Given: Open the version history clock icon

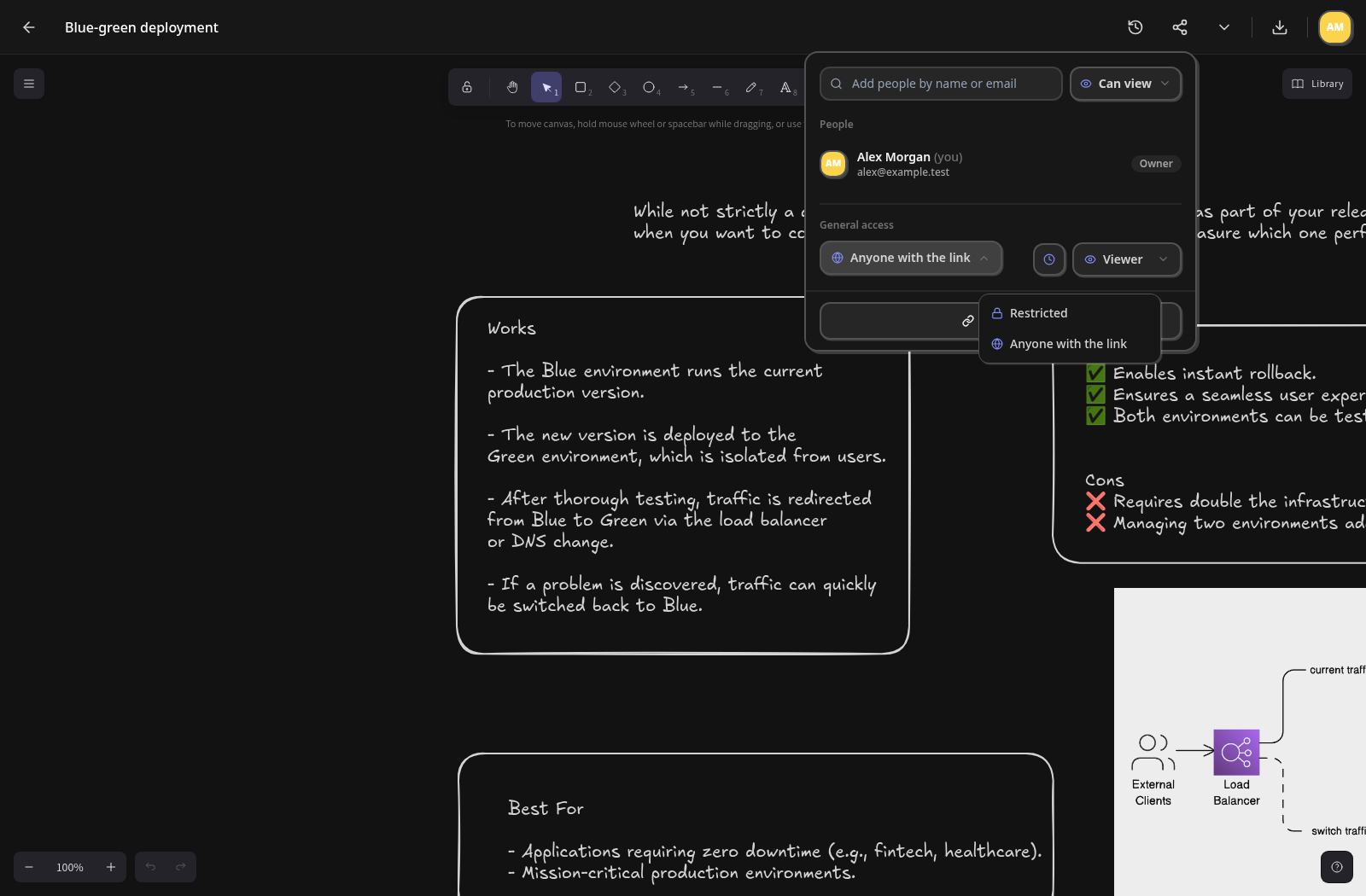Looking at the screenshot, I should tap(1135, 27).
